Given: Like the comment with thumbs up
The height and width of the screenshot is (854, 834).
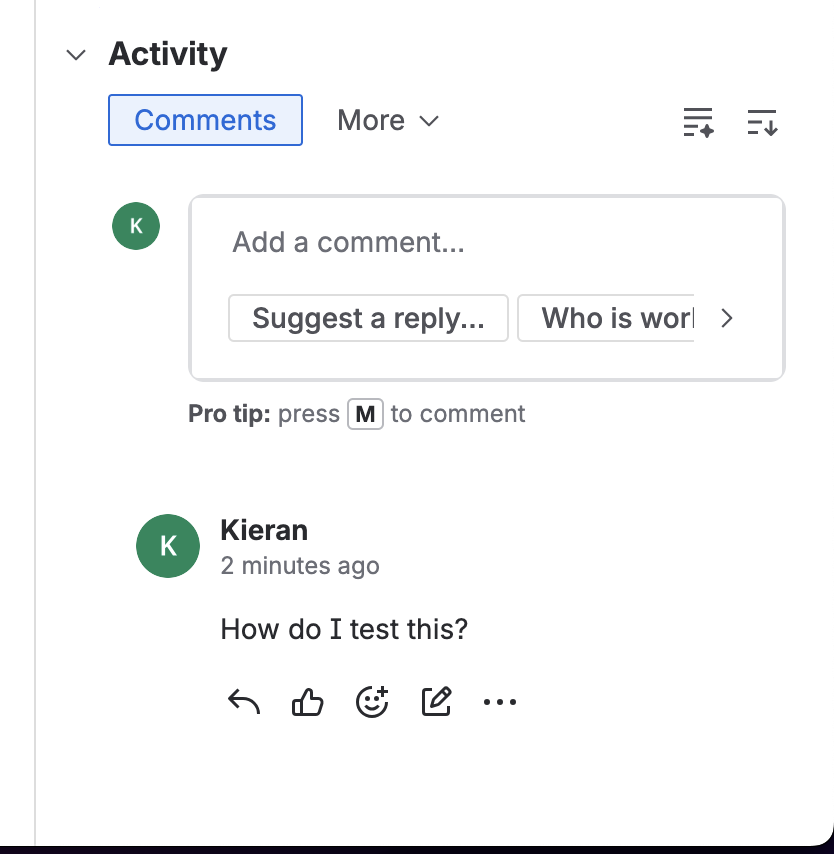Looking at the screenshot, I should click(x=308, y=702).
